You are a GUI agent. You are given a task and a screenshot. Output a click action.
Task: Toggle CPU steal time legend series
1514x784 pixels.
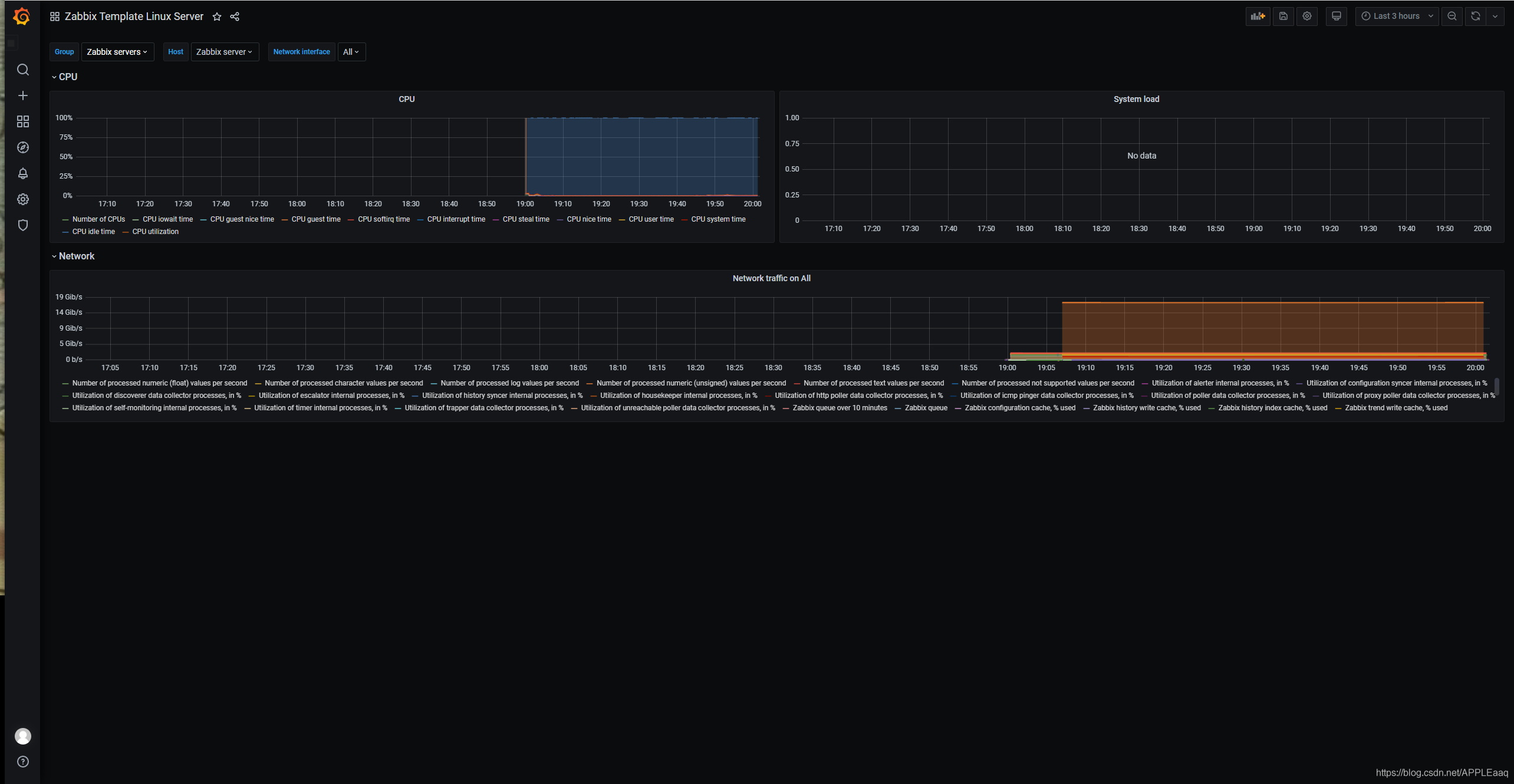click(526, 219)
